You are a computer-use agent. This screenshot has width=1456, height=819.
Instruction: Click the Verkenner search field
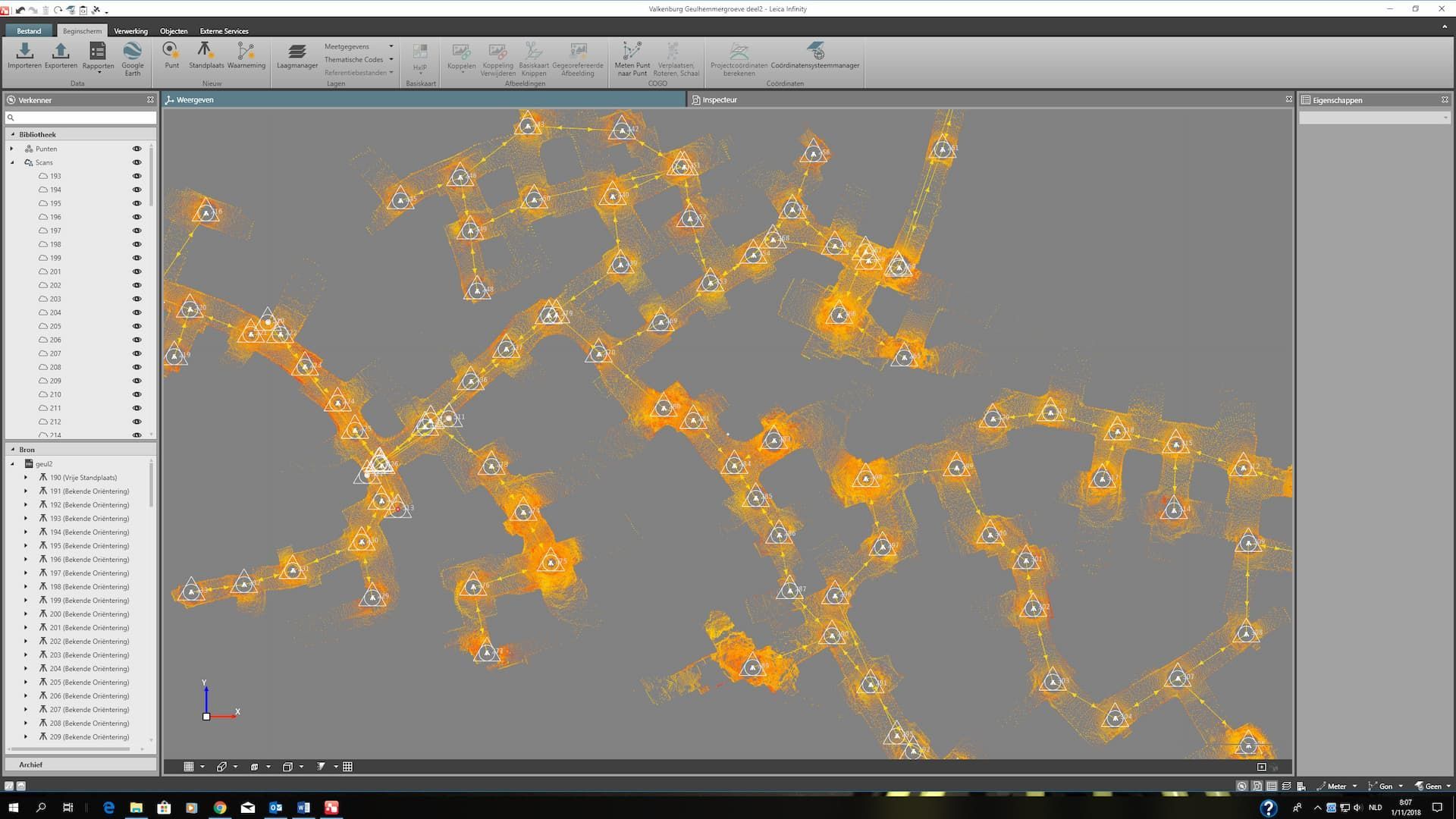coord(83,118)
